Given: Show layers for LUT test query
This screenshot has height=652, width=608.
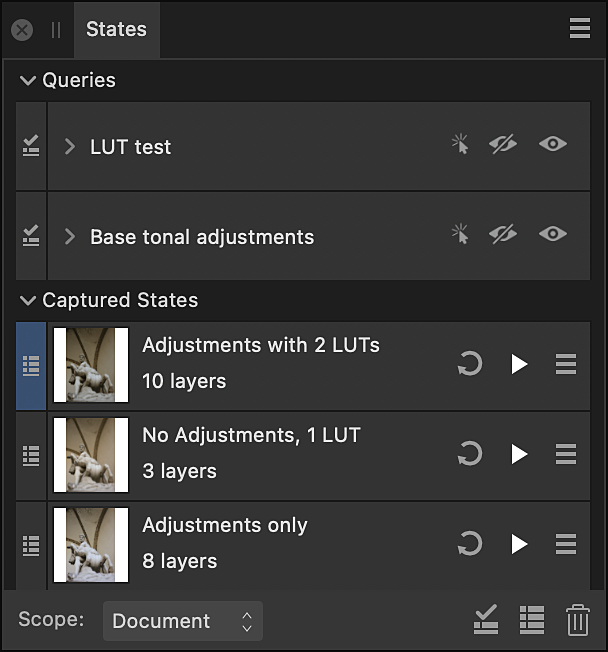Looking at the screenshot, I should coord(552,145).
